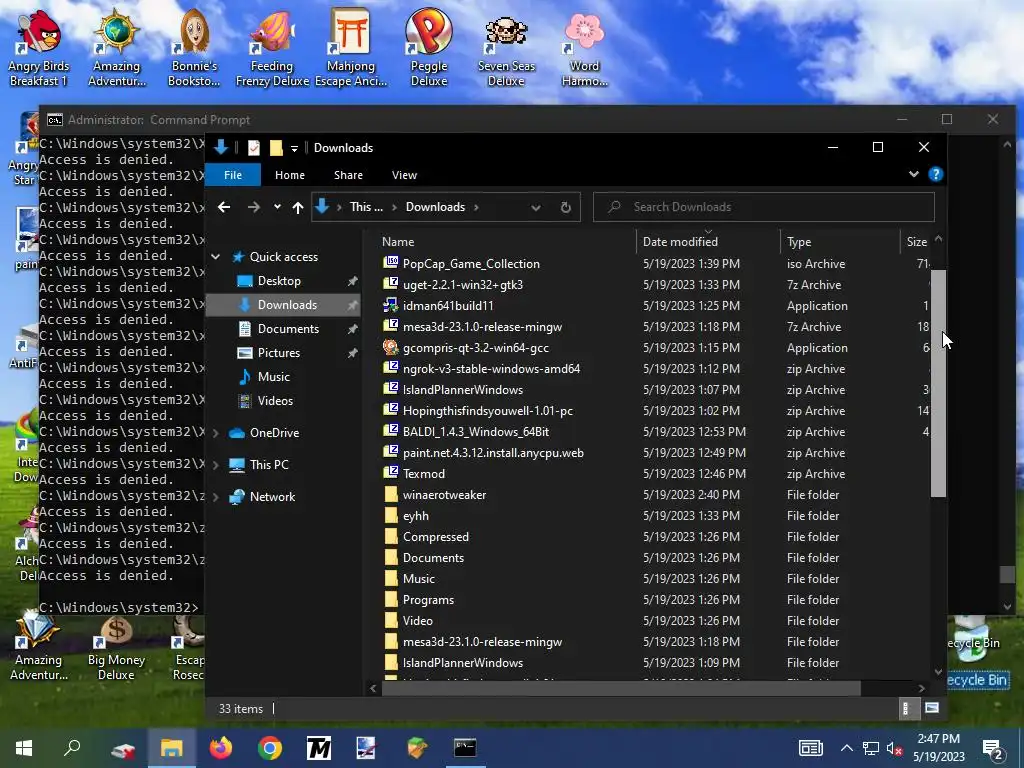Open the File tab

[x=233, y=175]
